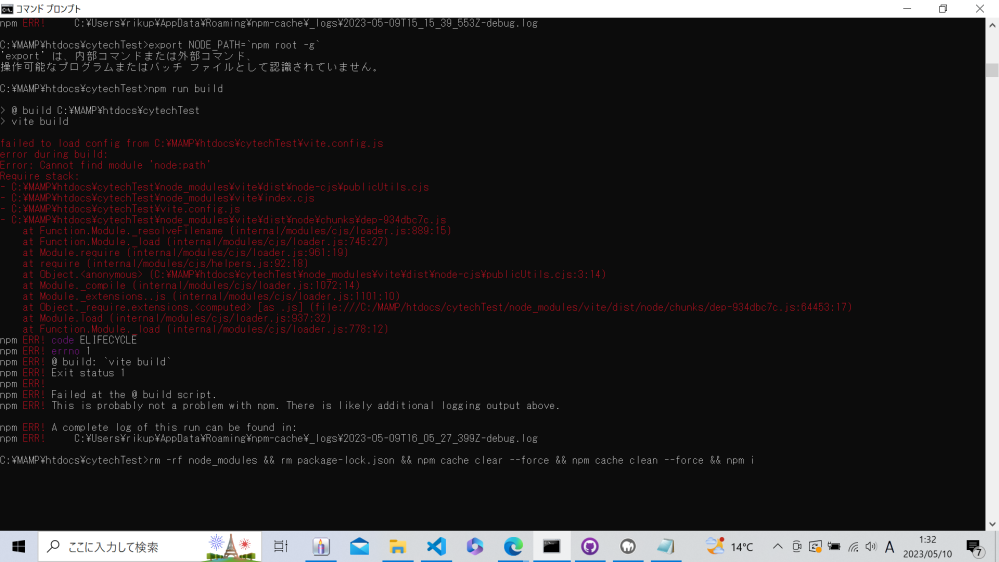Open the clock and calendar flyout
The height and width of the screenshot is (562, 999).
tap(928, 547)
